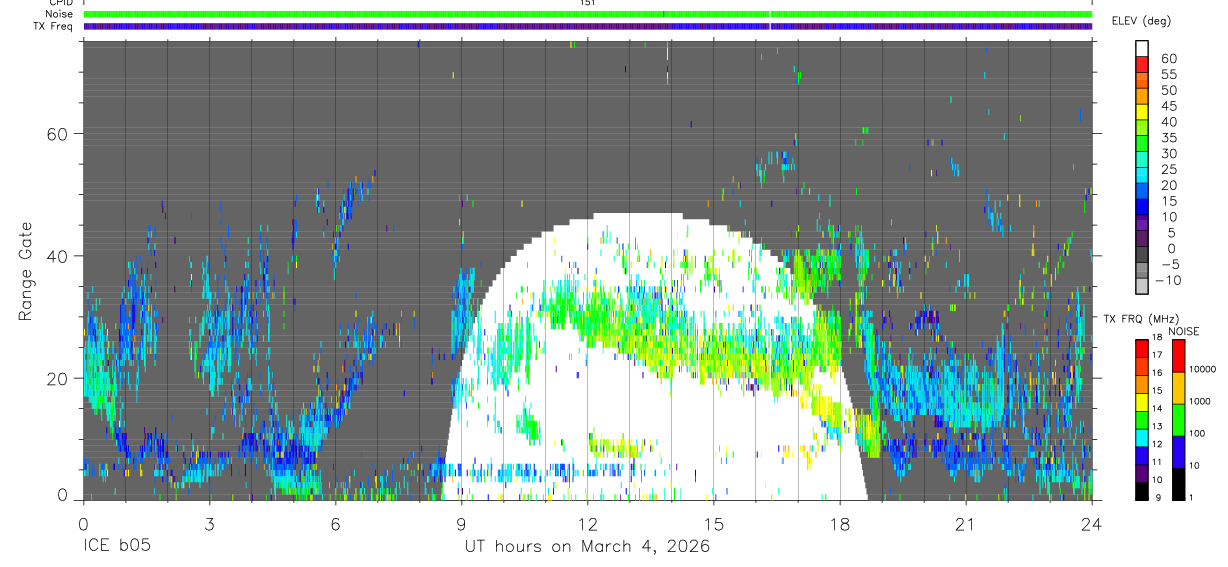Click the 'ICE b05' radar beam label
The height and width of the screenshot is (567, 1228).
pos(118,546)
